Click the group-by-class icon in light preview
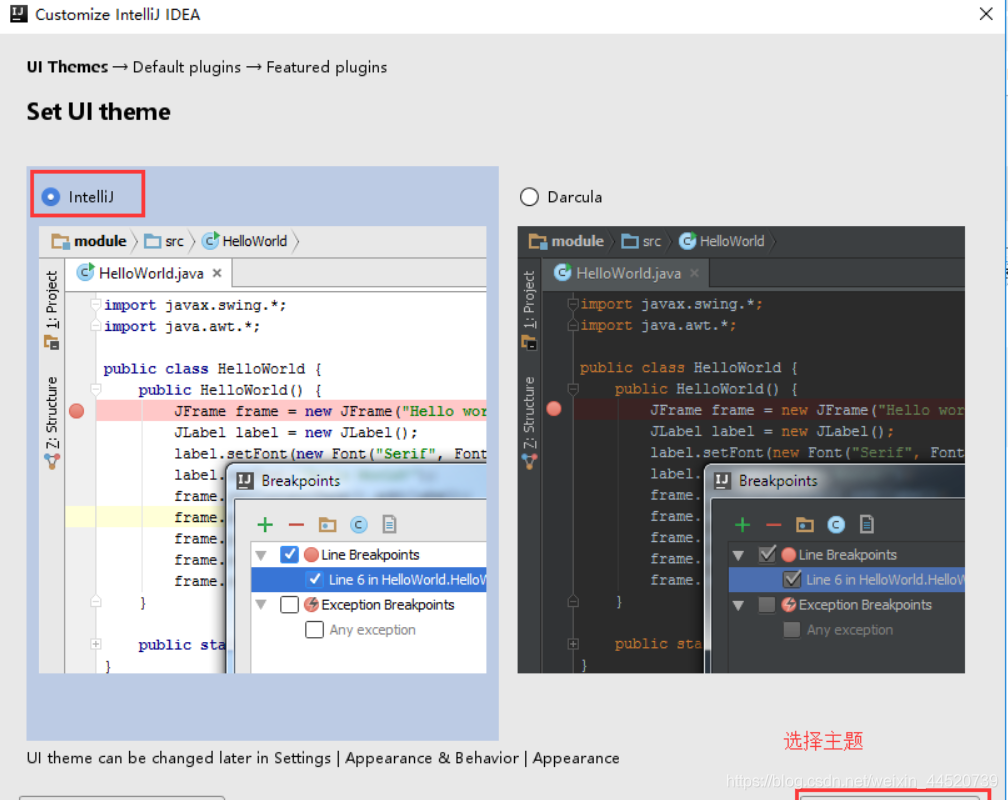This screenshot has width=1008, height=800. [x=359, y=525]
